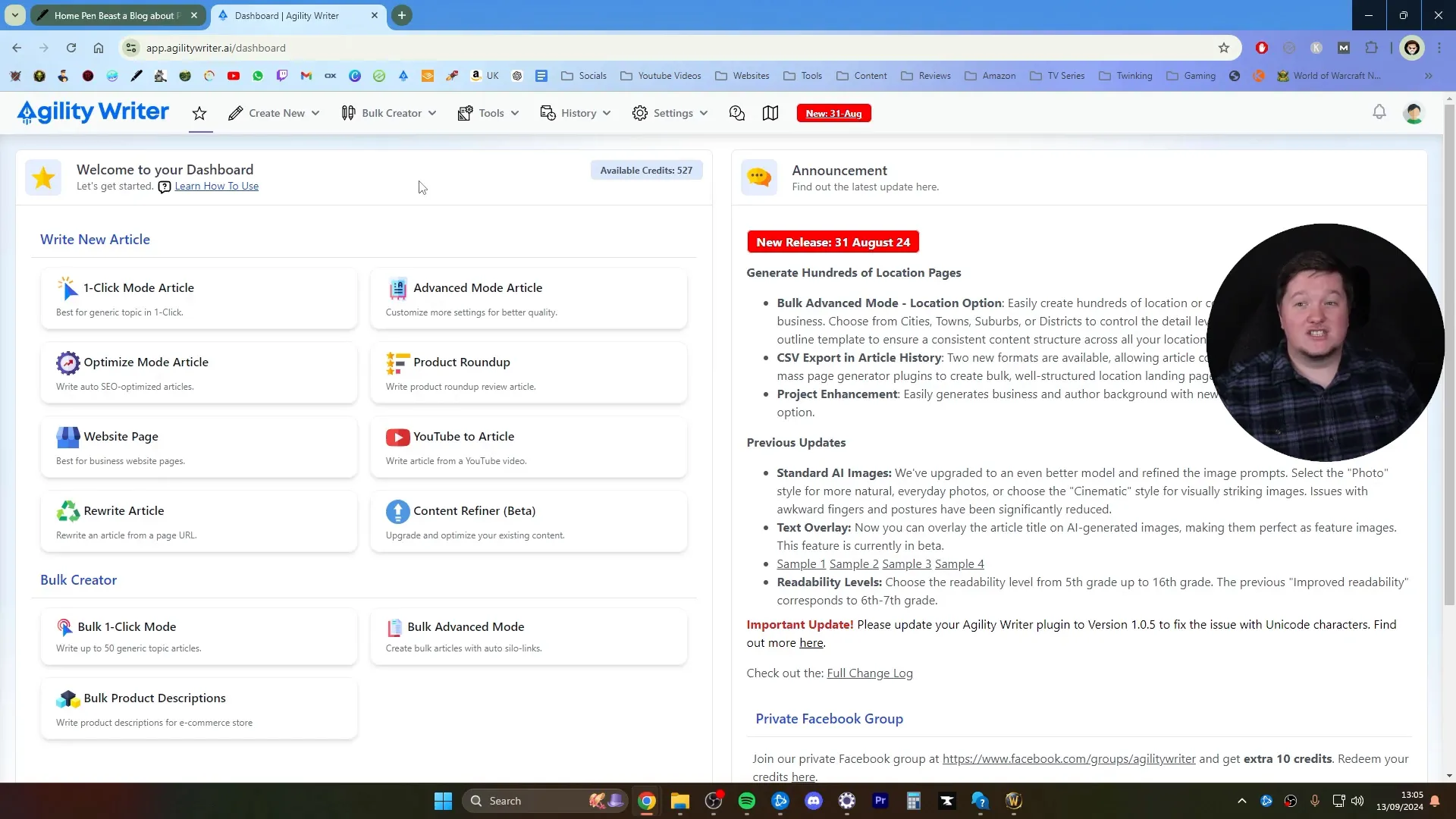Open the Sample 3 link
This screenshot has height=819, width=1456.
click(x=906, y=564)
